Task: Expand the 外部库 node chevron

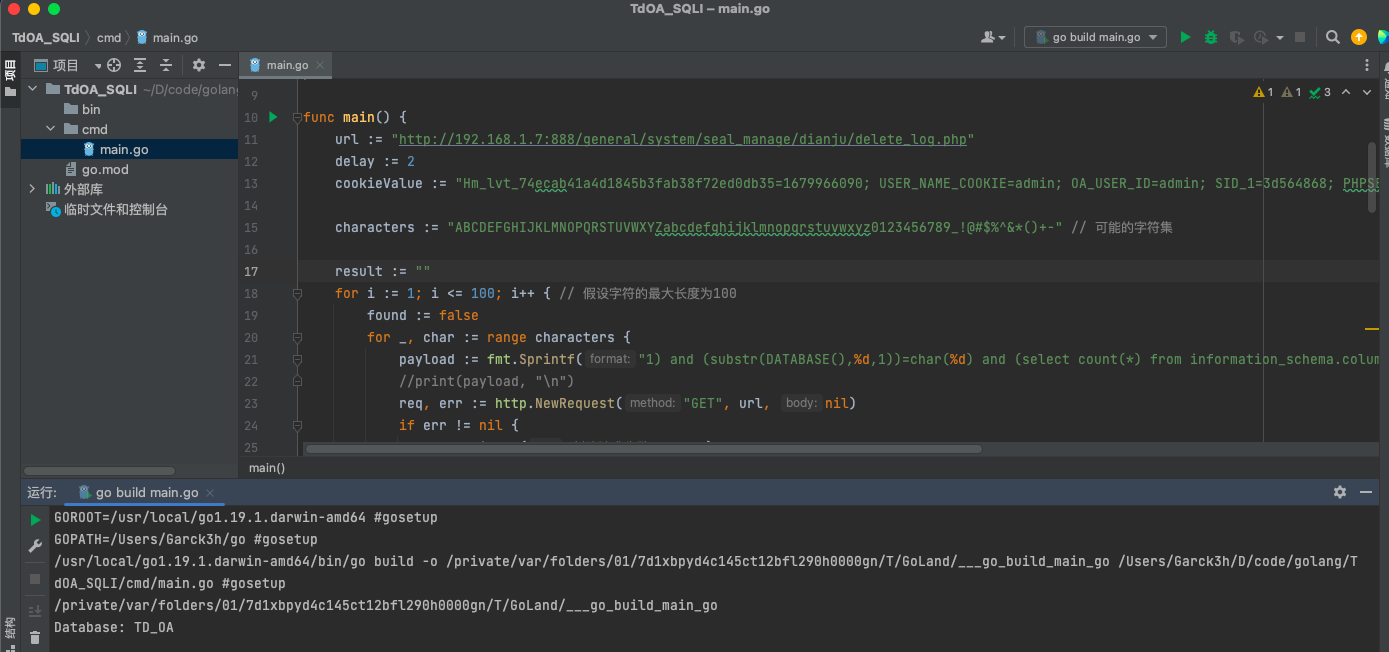Action: coord(32,189)
